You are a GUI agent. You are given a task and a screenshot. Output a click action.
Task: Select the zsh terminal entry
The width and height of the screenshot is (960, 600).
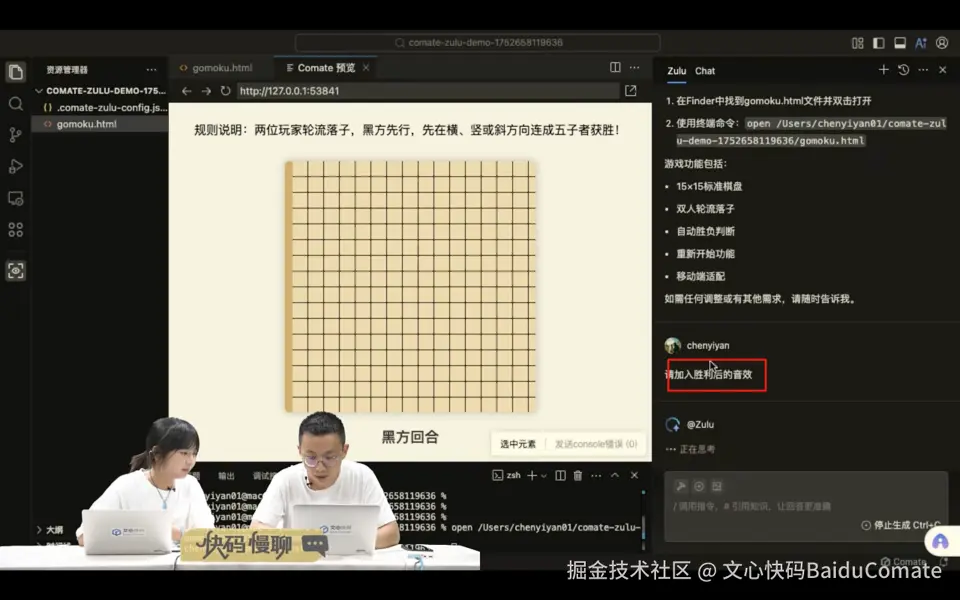coord(507,476)
